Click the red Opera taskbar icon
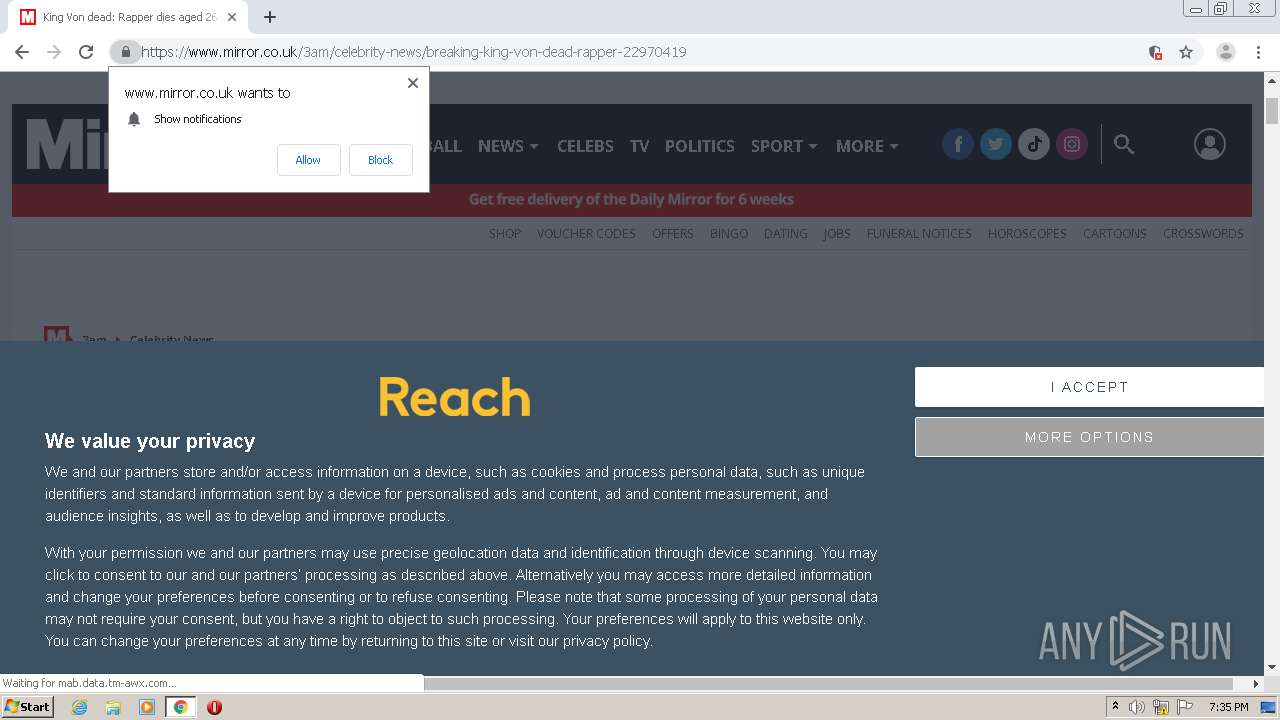Viewport: 1280px width, 720px height. coord(214,707)
